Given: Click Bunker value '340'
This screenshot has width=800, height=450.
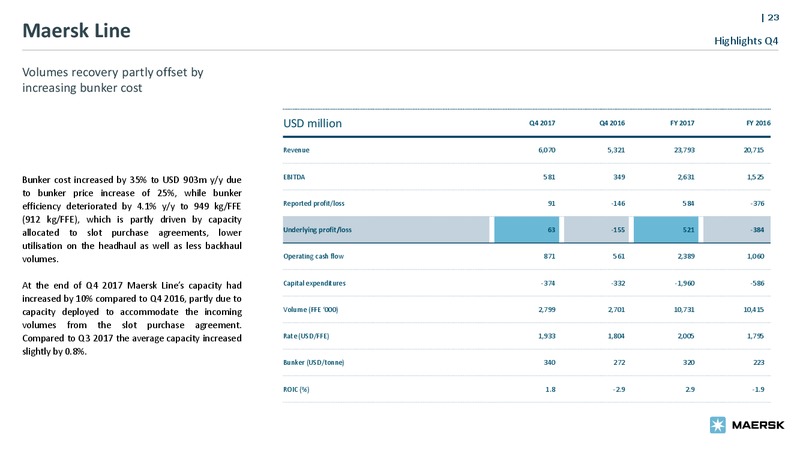Looking at the screenshot, I should (x=549, y=363).
